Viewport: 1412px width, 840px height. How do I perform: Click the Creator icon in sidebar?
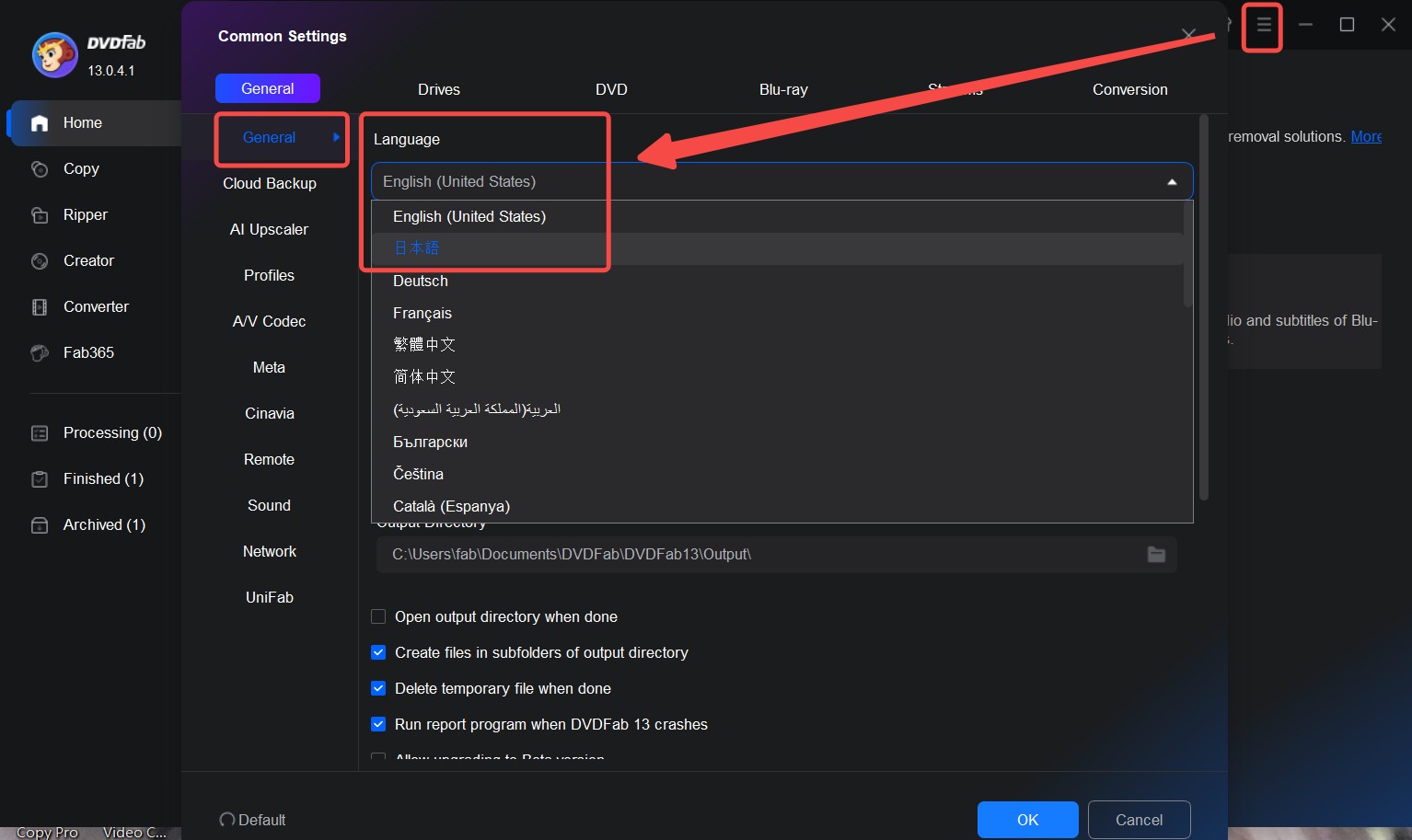click(x=40, y=261)
